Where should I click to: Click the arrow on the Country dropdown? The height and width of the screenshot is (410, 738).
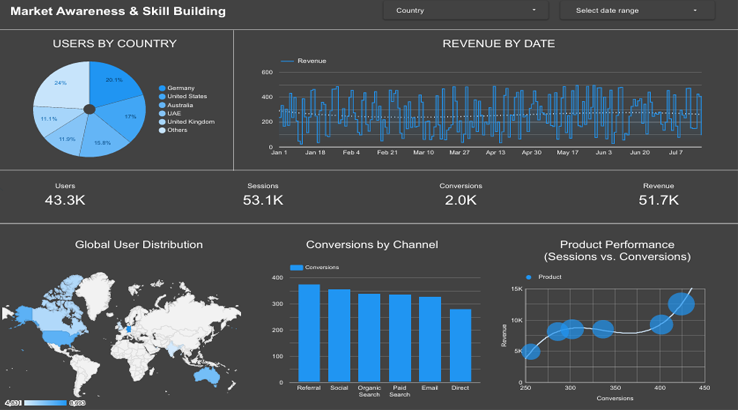(x=534, y=11)
